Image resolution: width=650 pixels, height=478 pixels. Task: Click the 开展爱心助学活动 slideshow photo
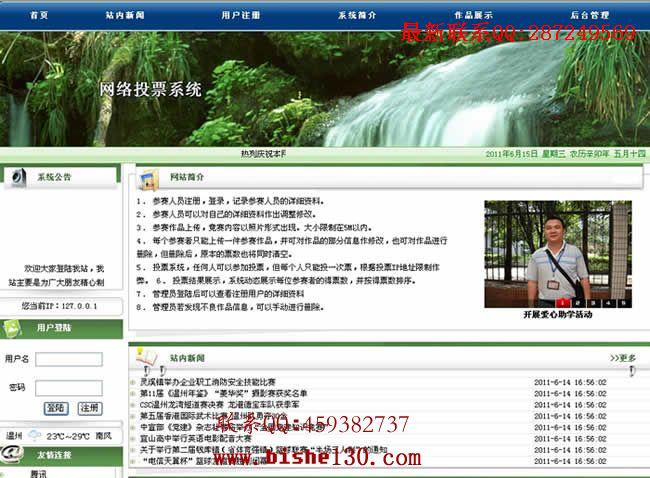click(558, 254)
